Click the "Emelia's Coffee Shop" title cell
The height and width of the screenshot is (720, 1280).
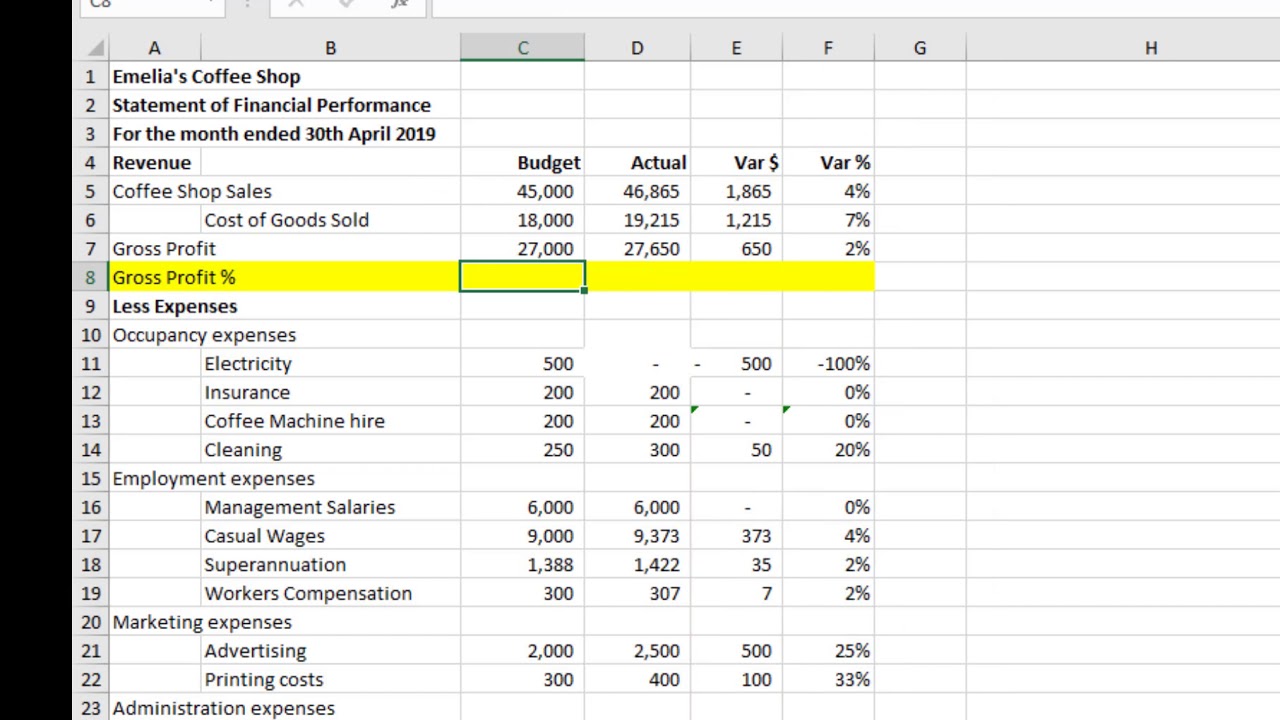[206, 77]
